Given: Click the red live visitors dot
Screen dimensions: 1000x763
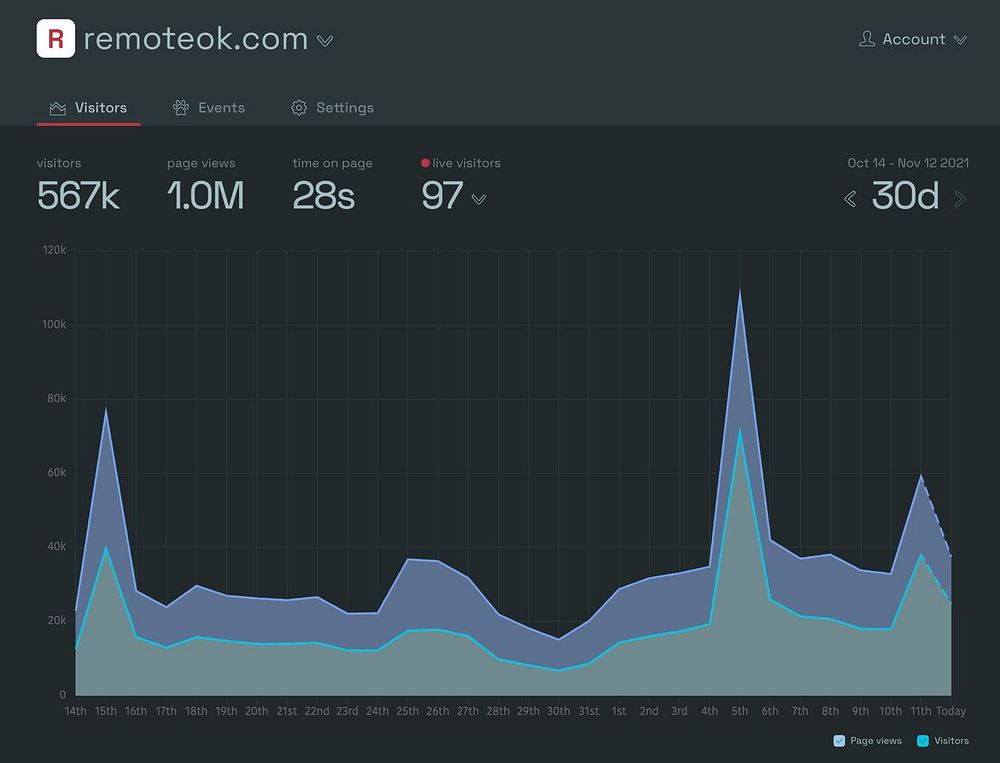Looking at the screenshot, I should (x=425, y=163).
